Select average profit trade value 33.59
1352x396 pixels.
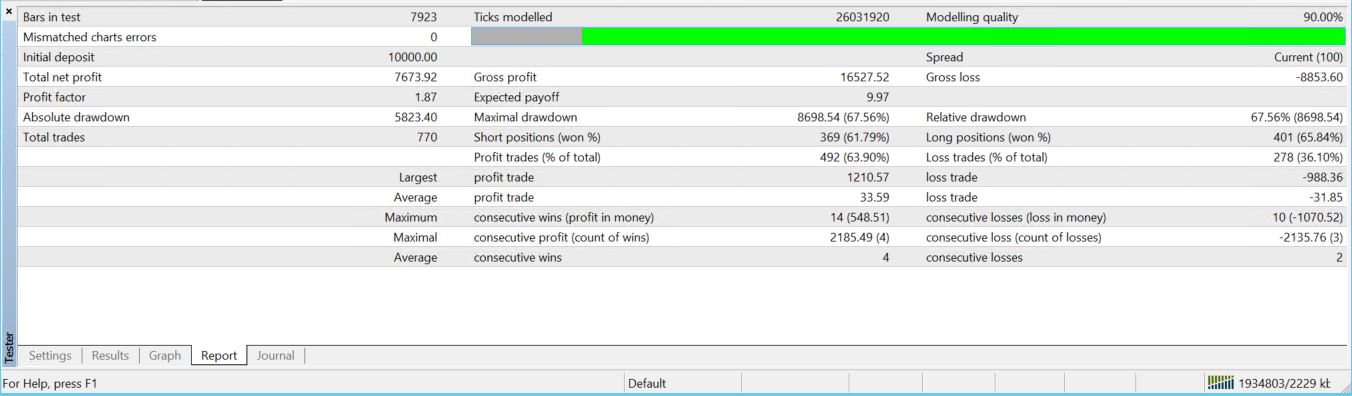click(874, 197)
